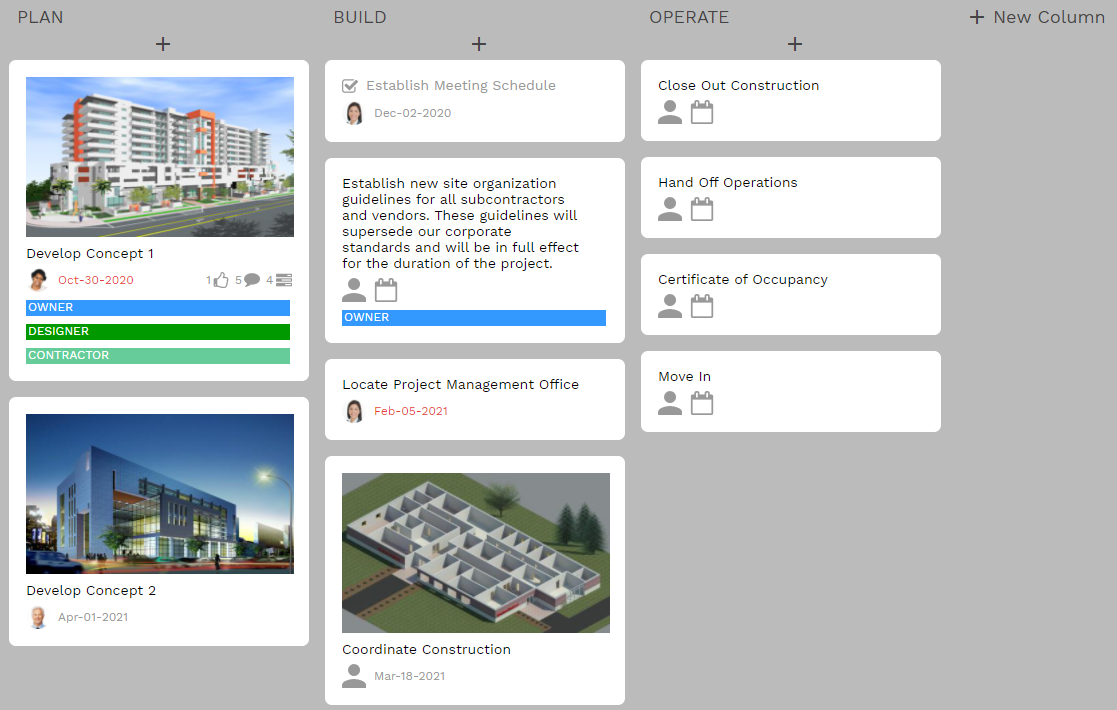
Task: Like the Develop Concept 1 card
Action: coord(219,280)
